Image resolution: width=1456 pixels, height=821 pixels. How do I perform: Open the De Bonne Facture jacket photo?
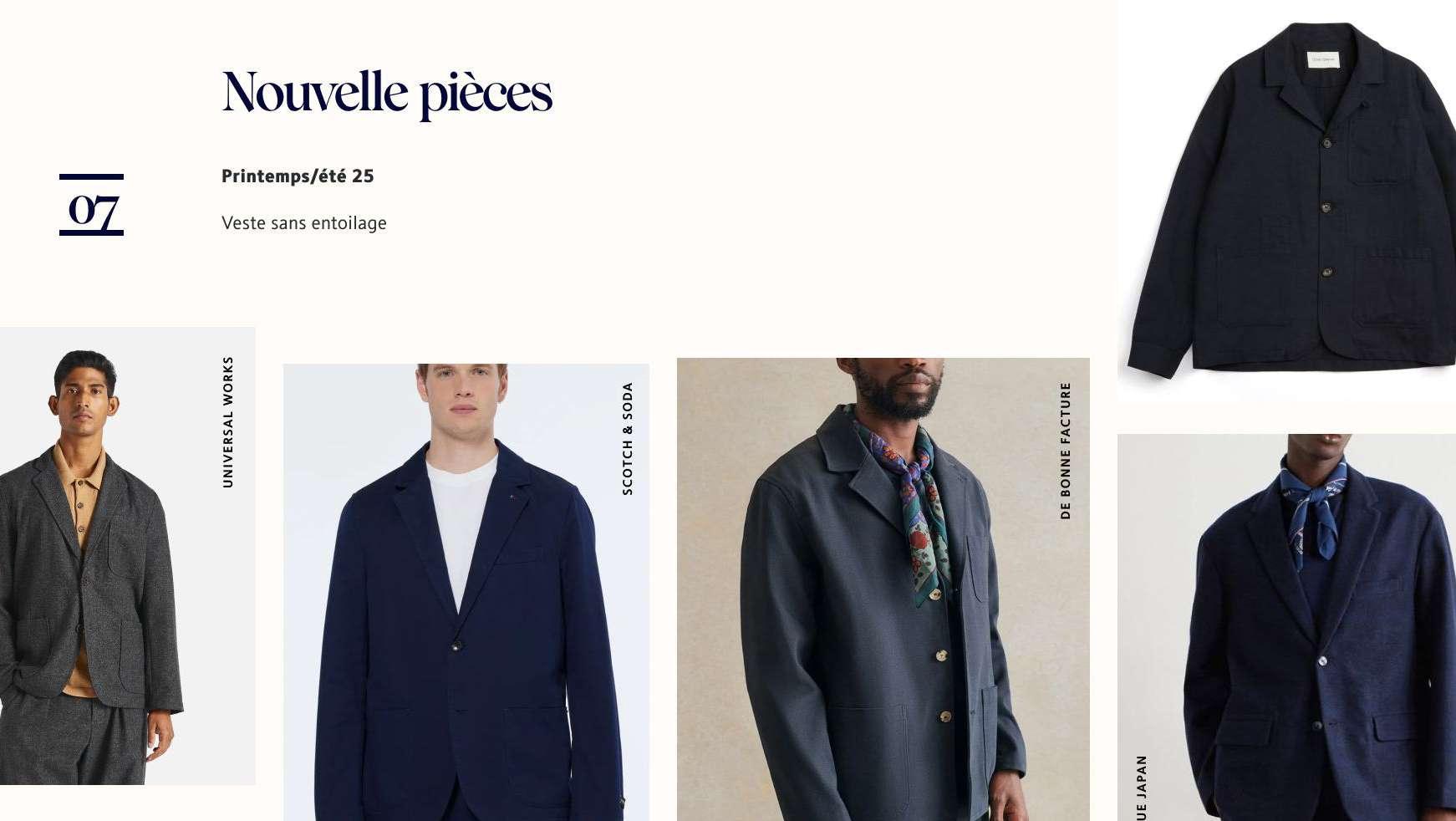pos(883,589)
